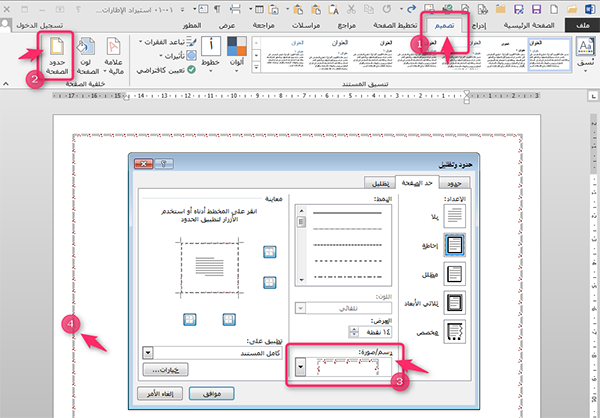
Task: Open the Colors (ألوان) theme palette
Action: (x=236, y=55)
